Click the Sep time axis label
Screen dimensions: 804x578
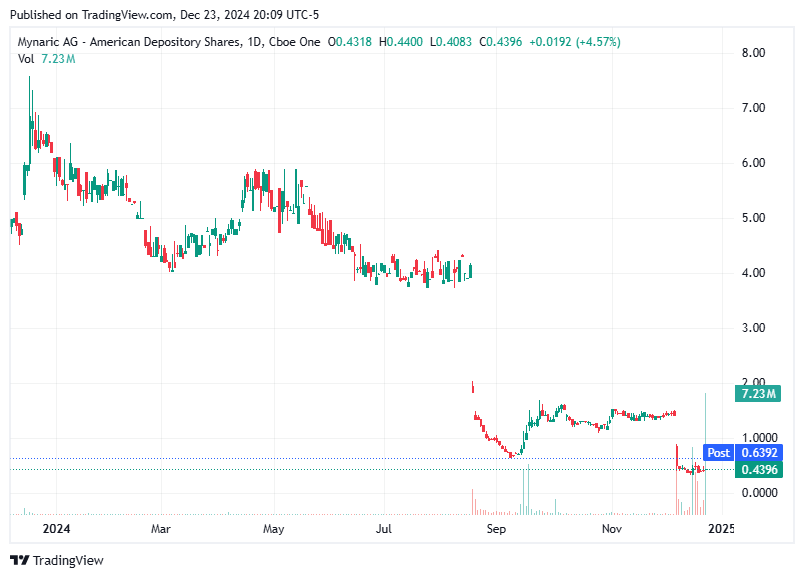point(496,529)
